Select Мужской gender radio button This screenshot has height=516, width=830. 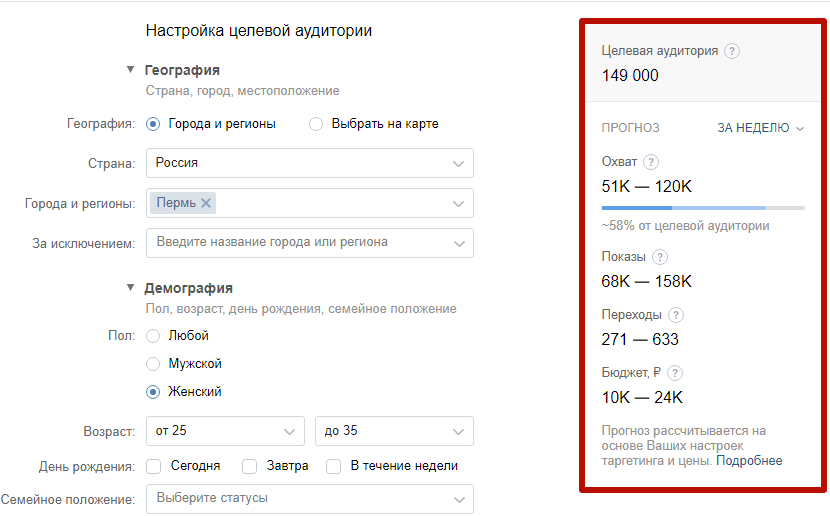(x=153, y=364)
